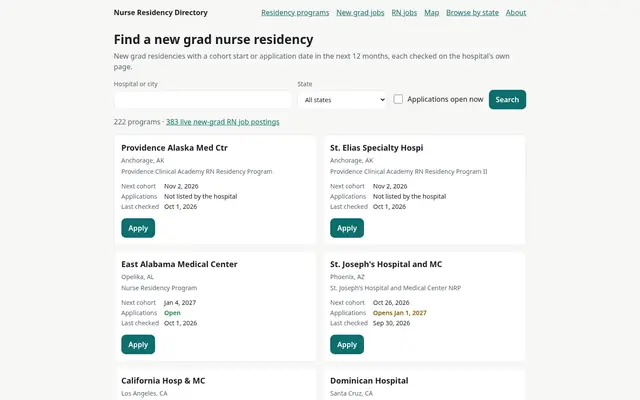The image size is (640, 400).
Task: Open 383 live new-grad RN job postings link
Action: tap(222, 122)
